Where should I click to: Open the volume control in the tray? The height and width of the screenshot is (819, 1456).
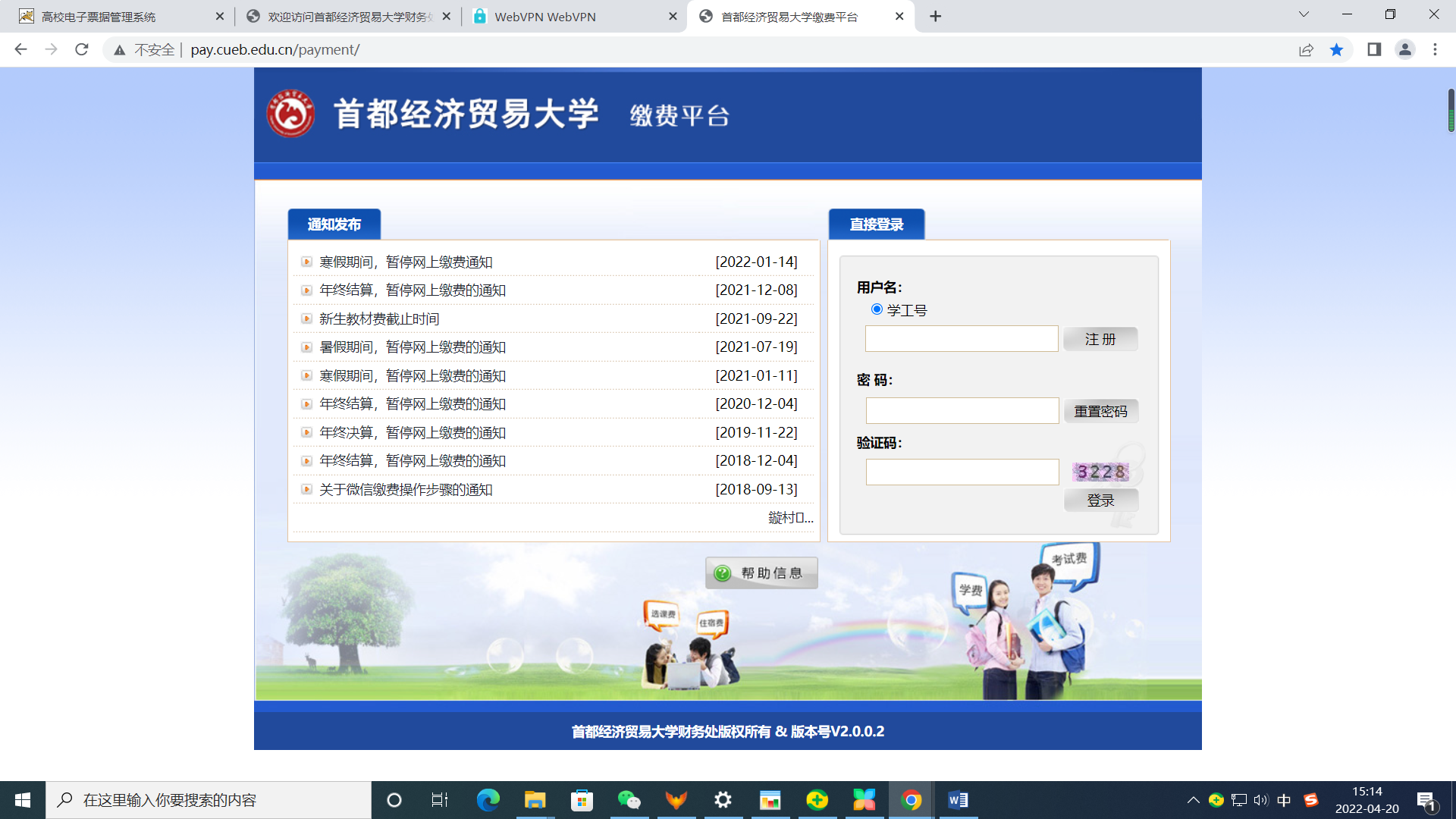coord(1261,800)
